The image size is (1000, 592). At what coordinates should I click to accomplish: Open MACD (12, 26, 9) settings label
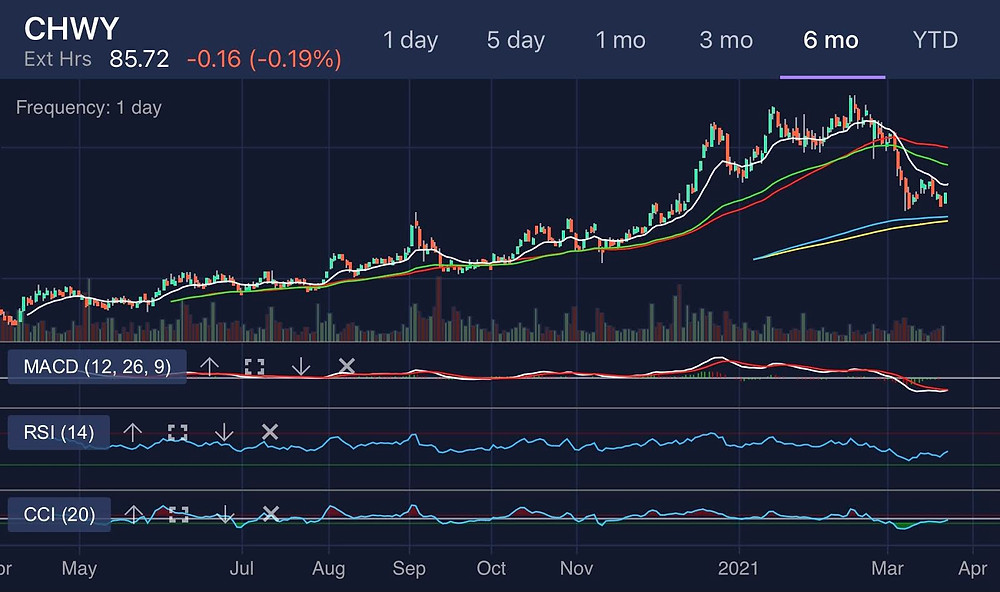[x=97, y=367]
